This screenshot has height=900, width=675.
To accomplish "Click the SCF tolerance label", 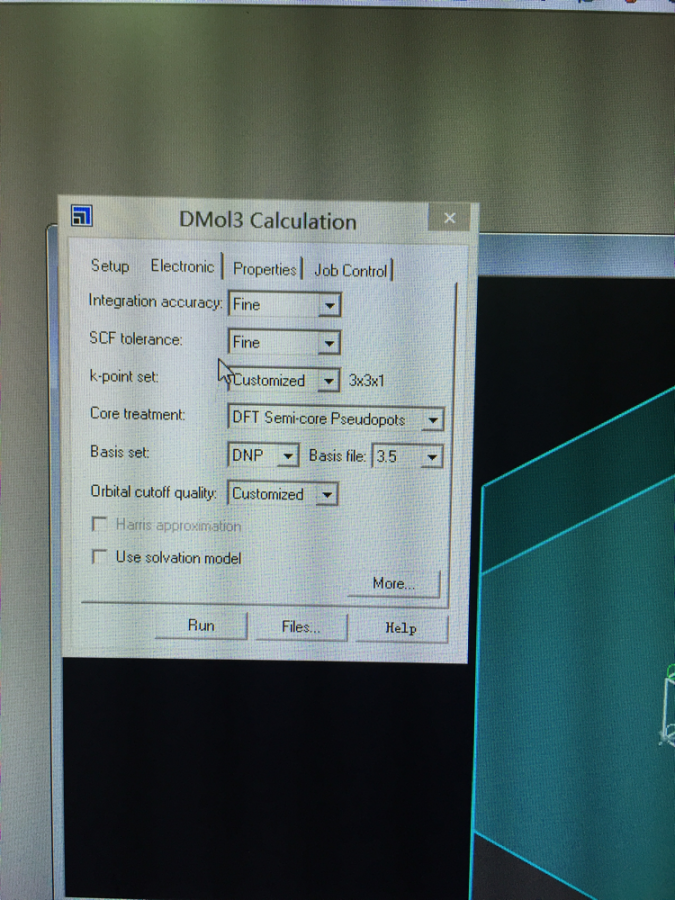I will coord(135,339).
